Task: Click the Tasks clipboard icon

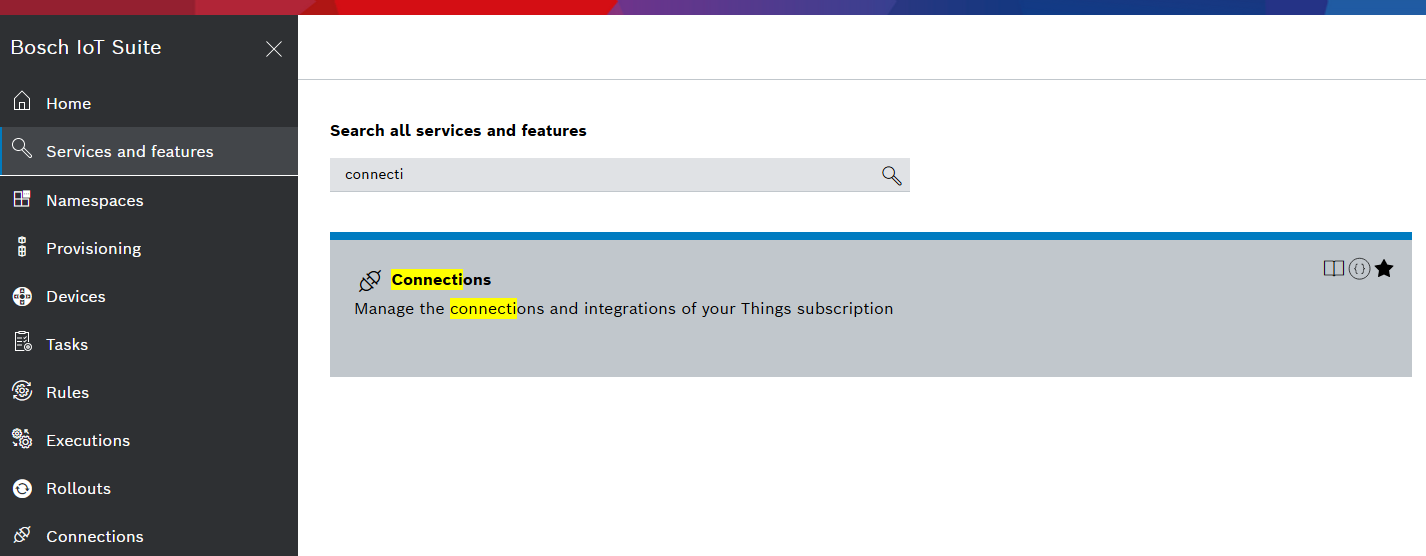Action: pyautogui.click(x=22, y=343)
